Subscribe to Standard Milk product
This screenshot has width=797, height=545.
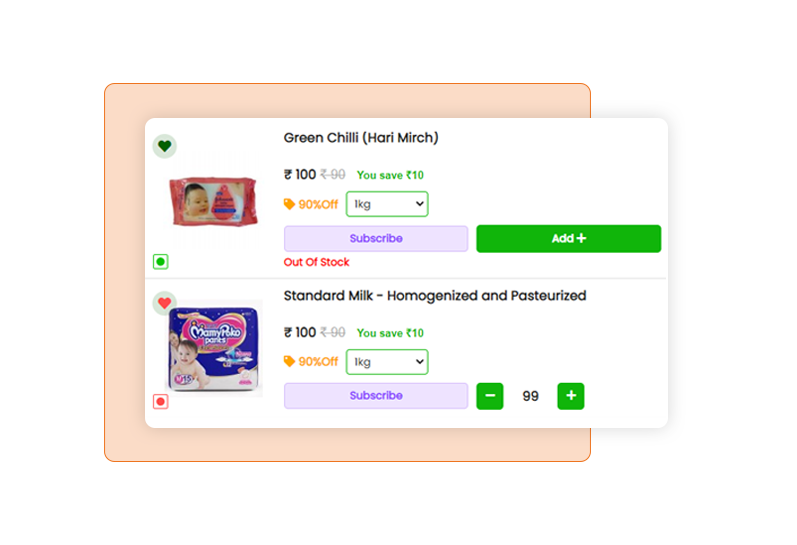click(x=376, y=396)
